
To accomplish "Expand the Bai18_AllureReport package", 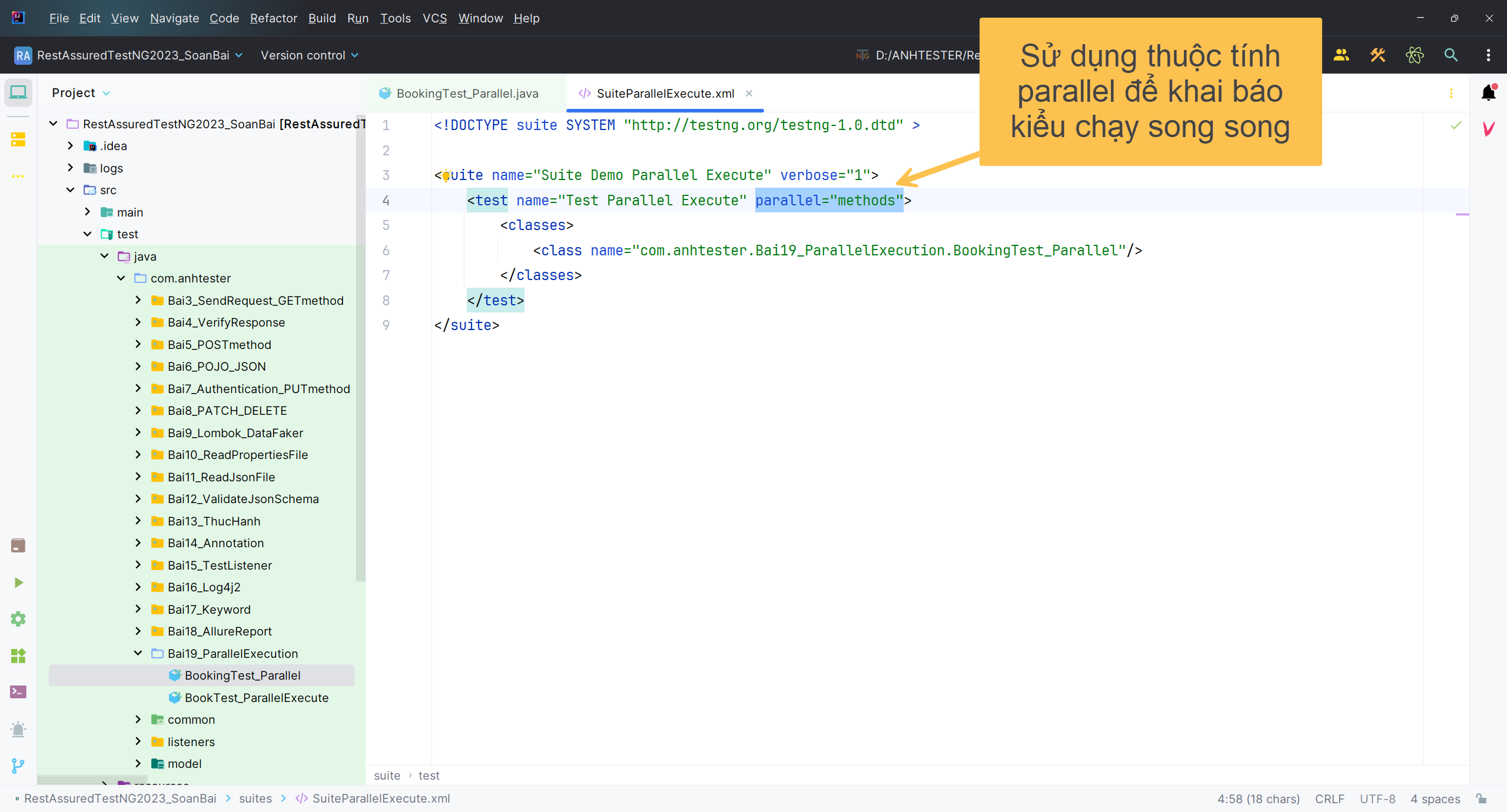I will (138, 631).
